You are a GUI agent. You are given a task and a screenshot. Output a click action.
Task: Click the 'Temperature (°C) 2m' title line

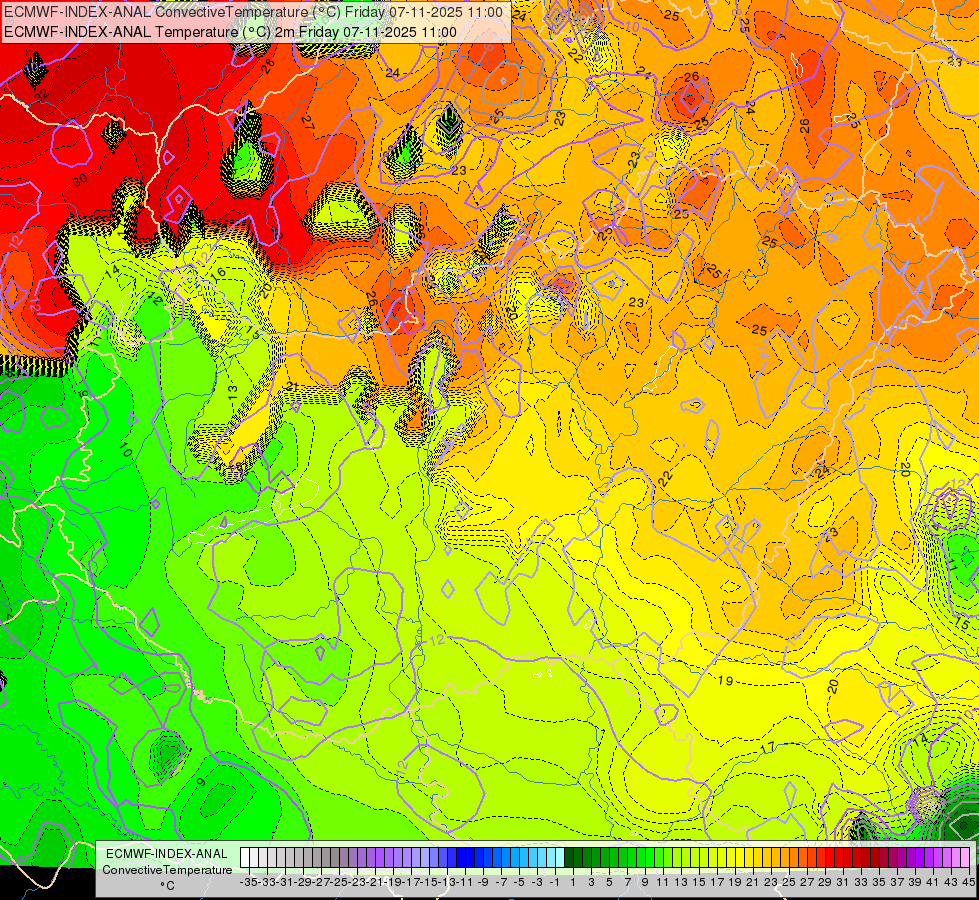(x=230, y=32)
